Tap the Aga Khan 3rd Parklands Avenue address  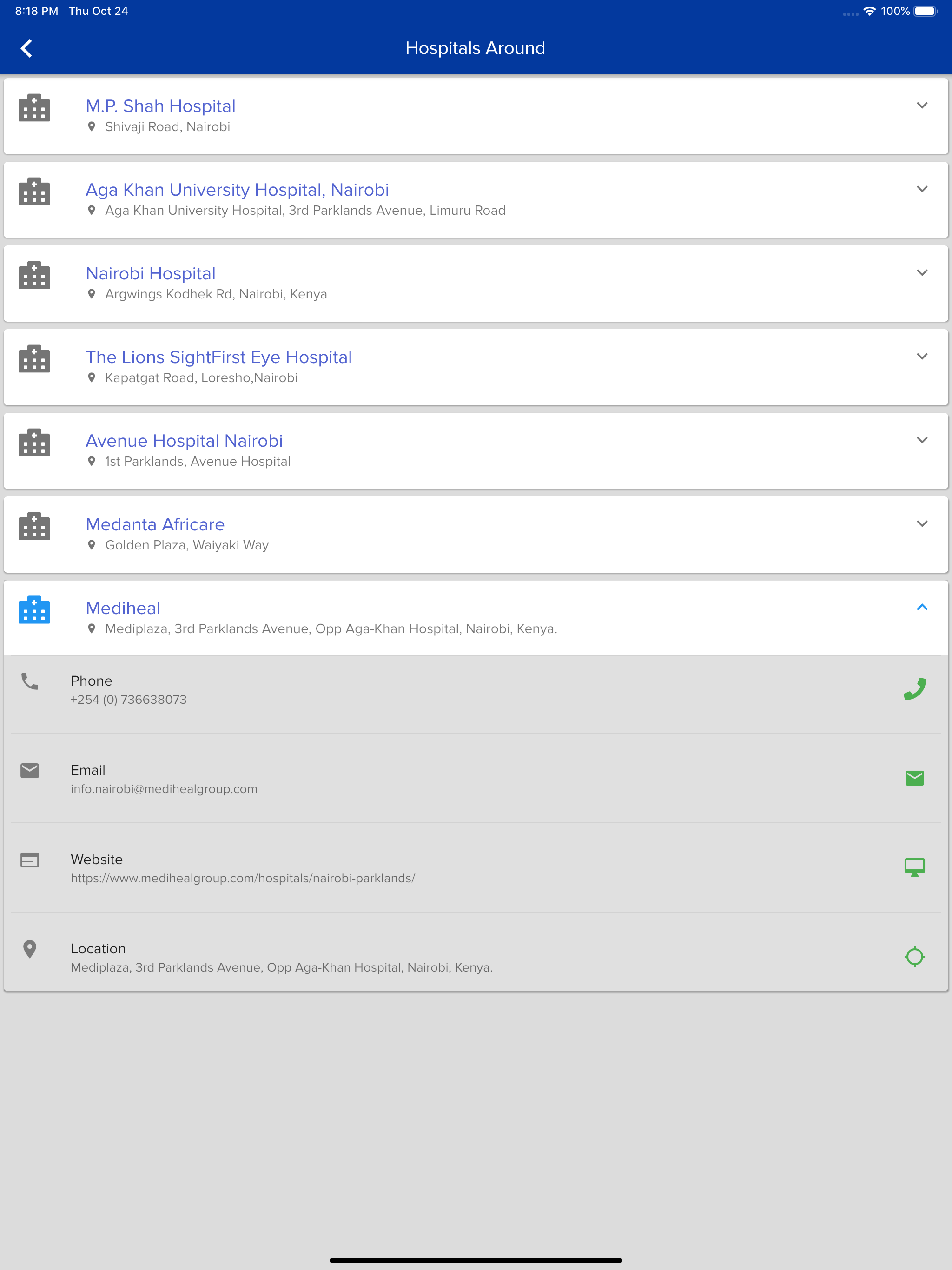click(x=305, y=211)
